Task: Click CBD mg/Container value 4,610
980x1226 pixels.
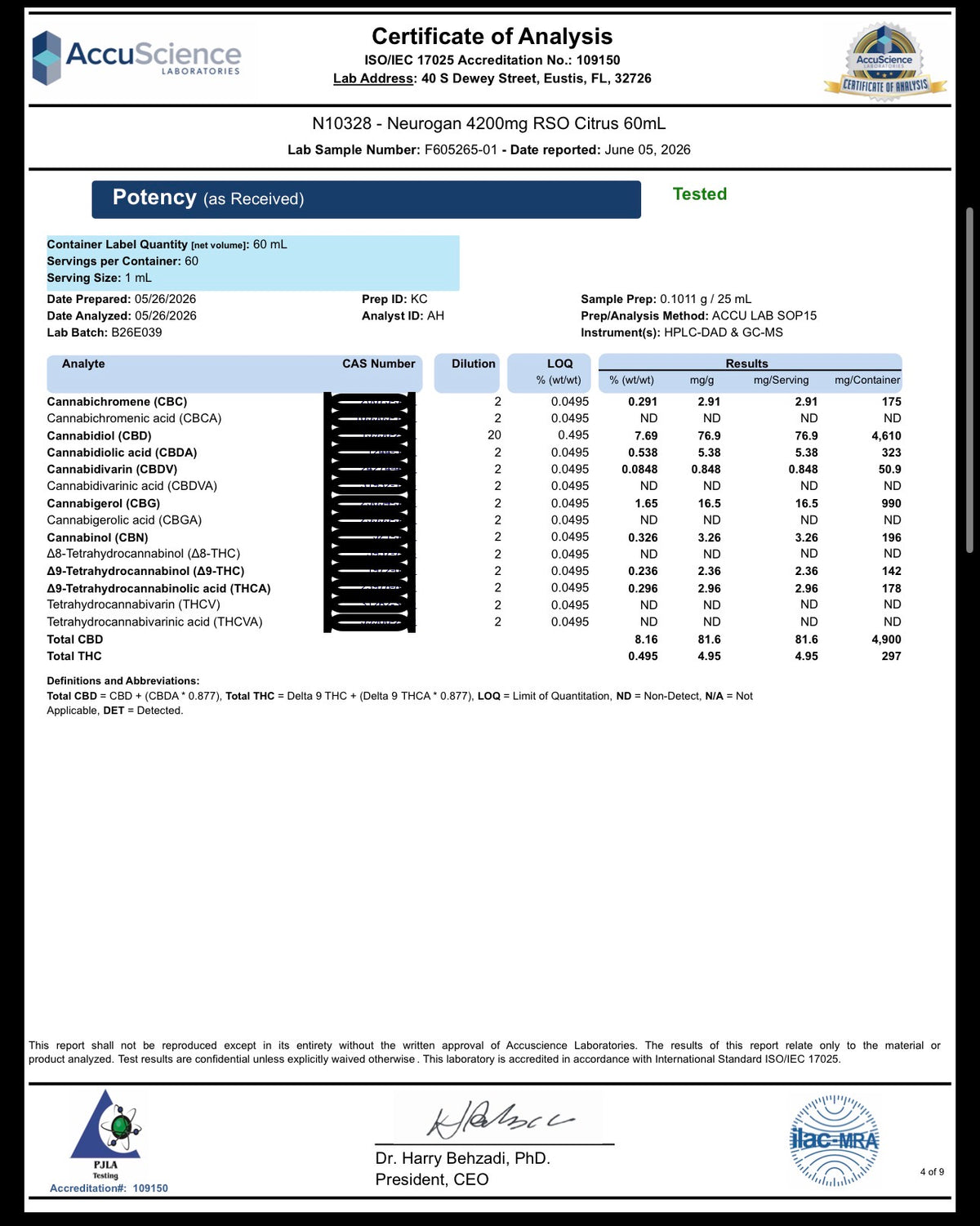Action: tap(886, 436)
